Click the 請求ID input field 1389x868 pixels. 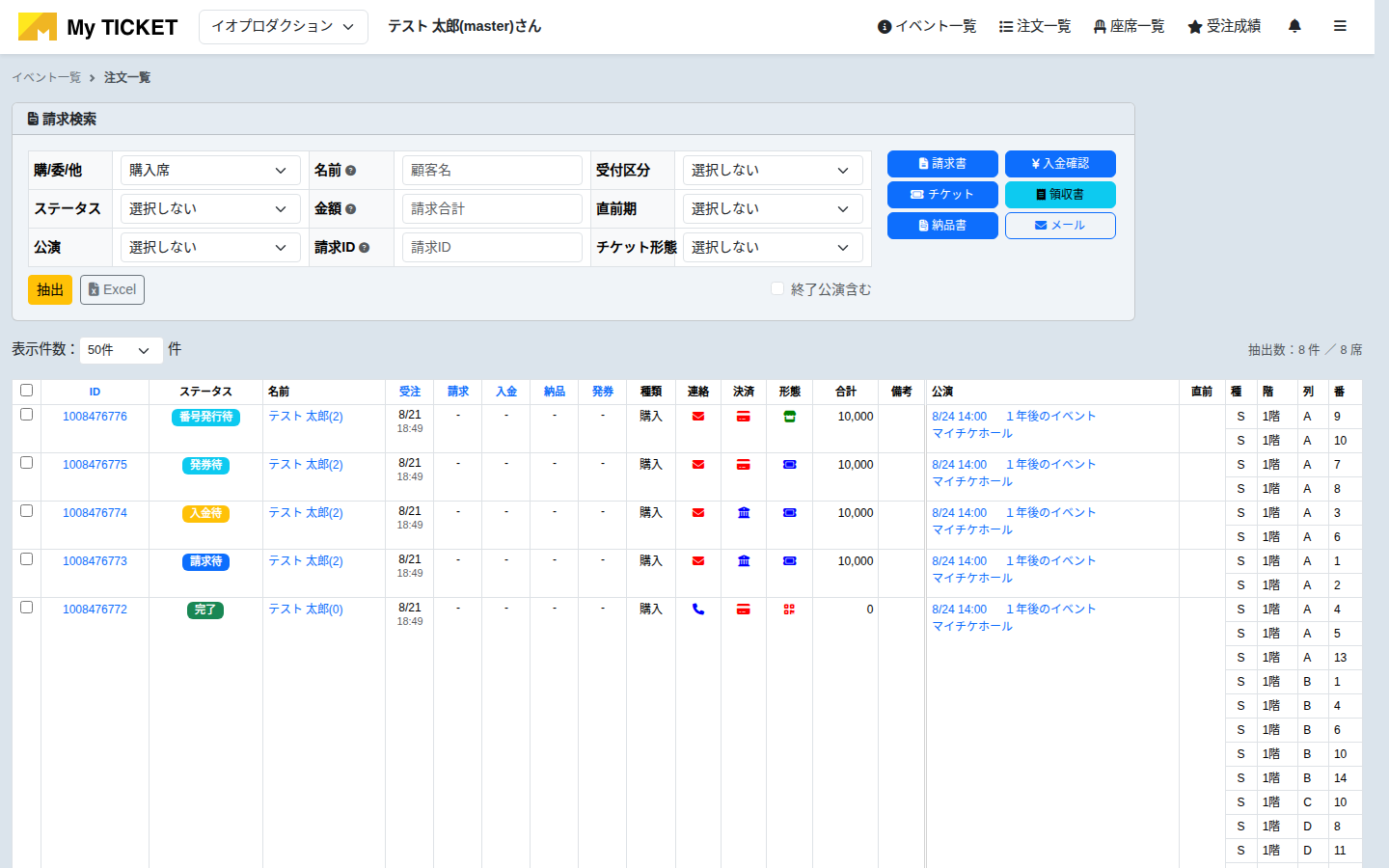tap(492, 248)
